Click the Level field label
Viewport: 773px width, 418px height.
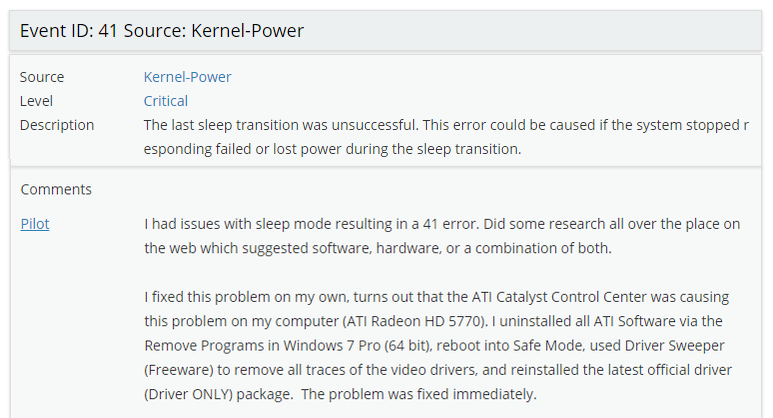[x=36, y=101]
